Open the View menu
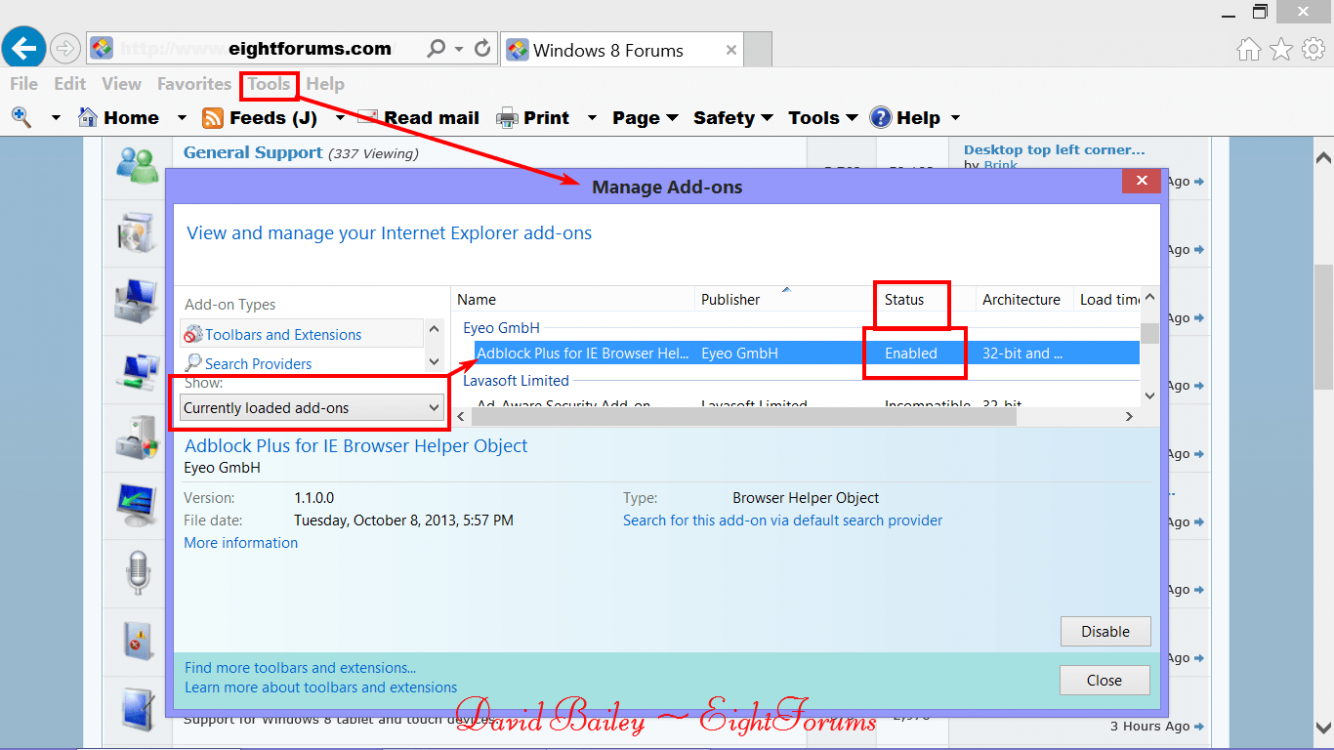 pos(121,84)
